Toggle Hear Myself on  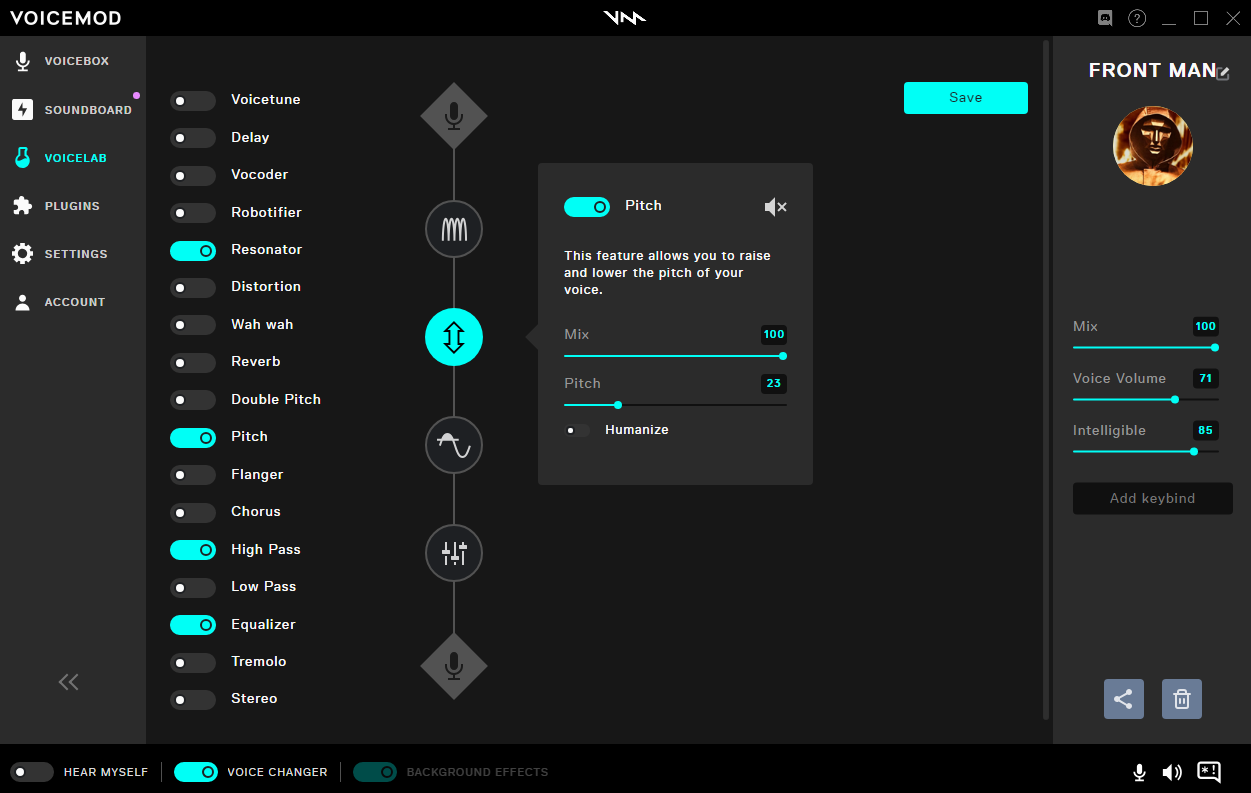(32, 772)
